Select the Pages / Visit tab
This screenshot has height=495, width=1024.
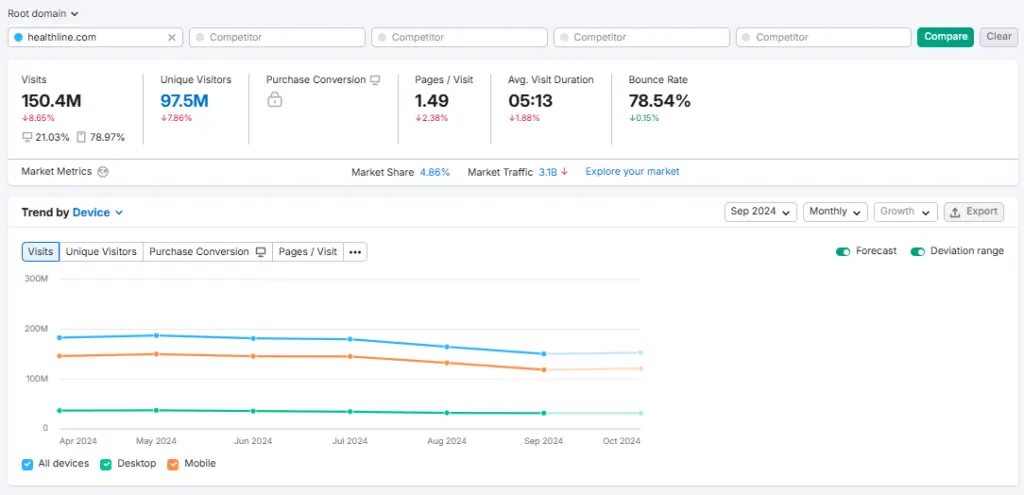(308, 252)
